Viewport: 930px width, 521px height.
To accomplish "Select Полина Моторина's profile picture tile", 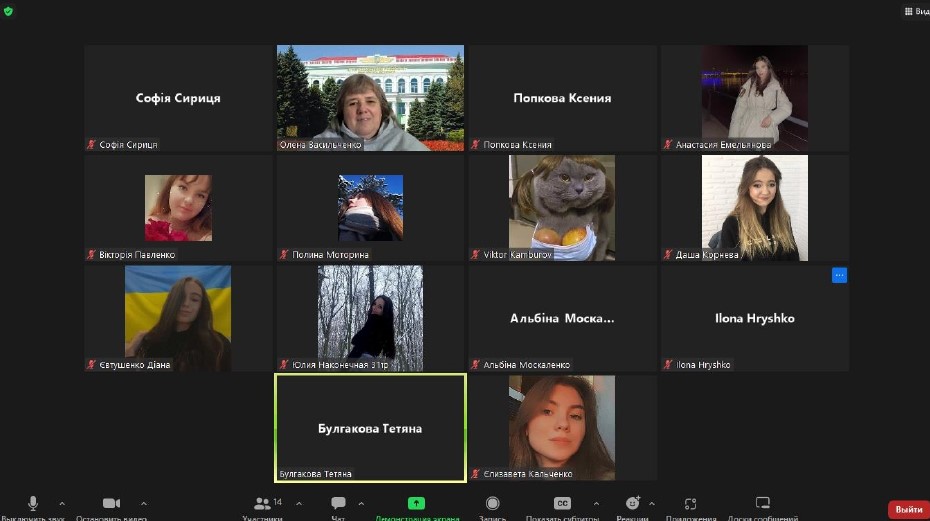I will point(371,208).
